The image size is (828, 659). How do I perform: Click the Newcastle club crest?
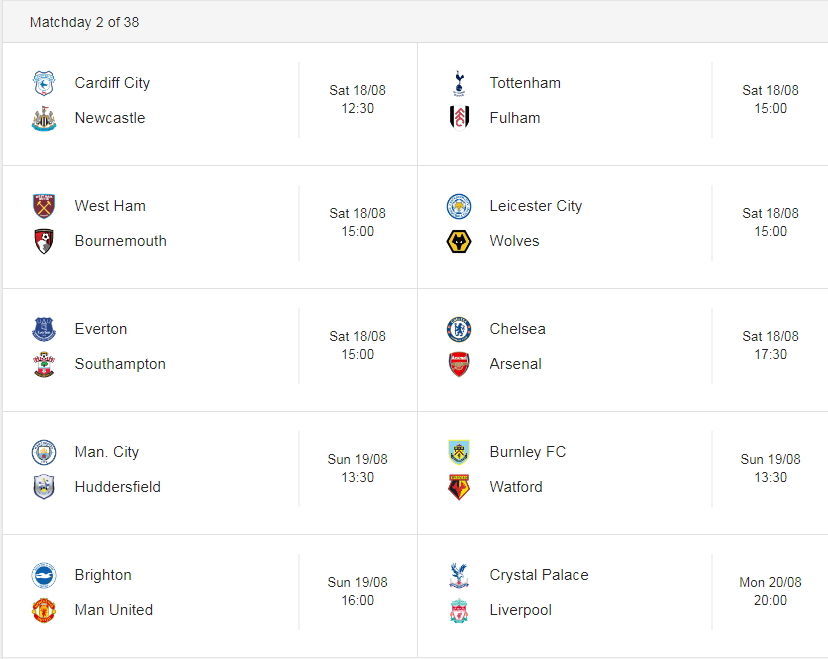[44, 118]
